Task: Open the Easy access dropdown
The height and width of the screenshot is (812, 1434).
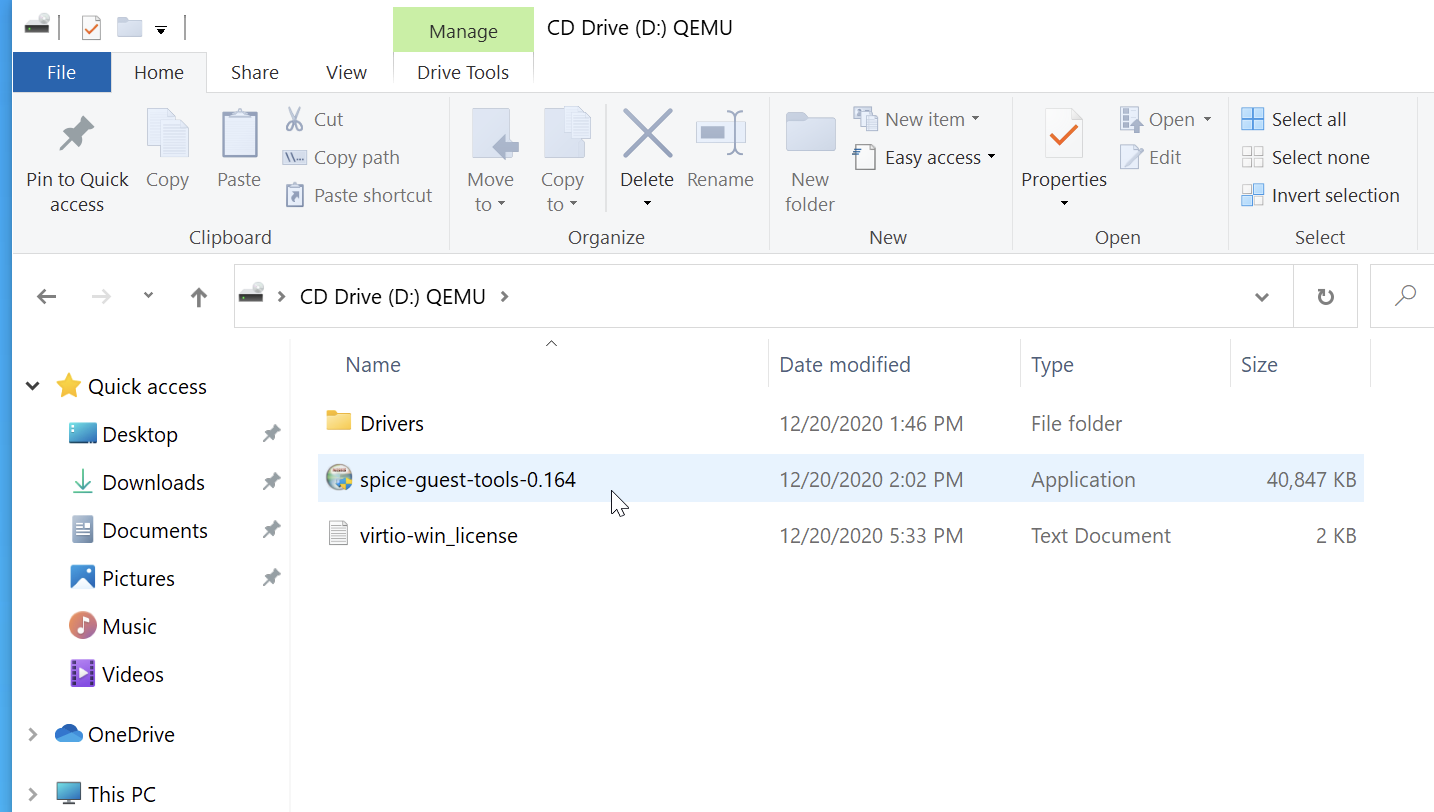Action: coord(925,157)
